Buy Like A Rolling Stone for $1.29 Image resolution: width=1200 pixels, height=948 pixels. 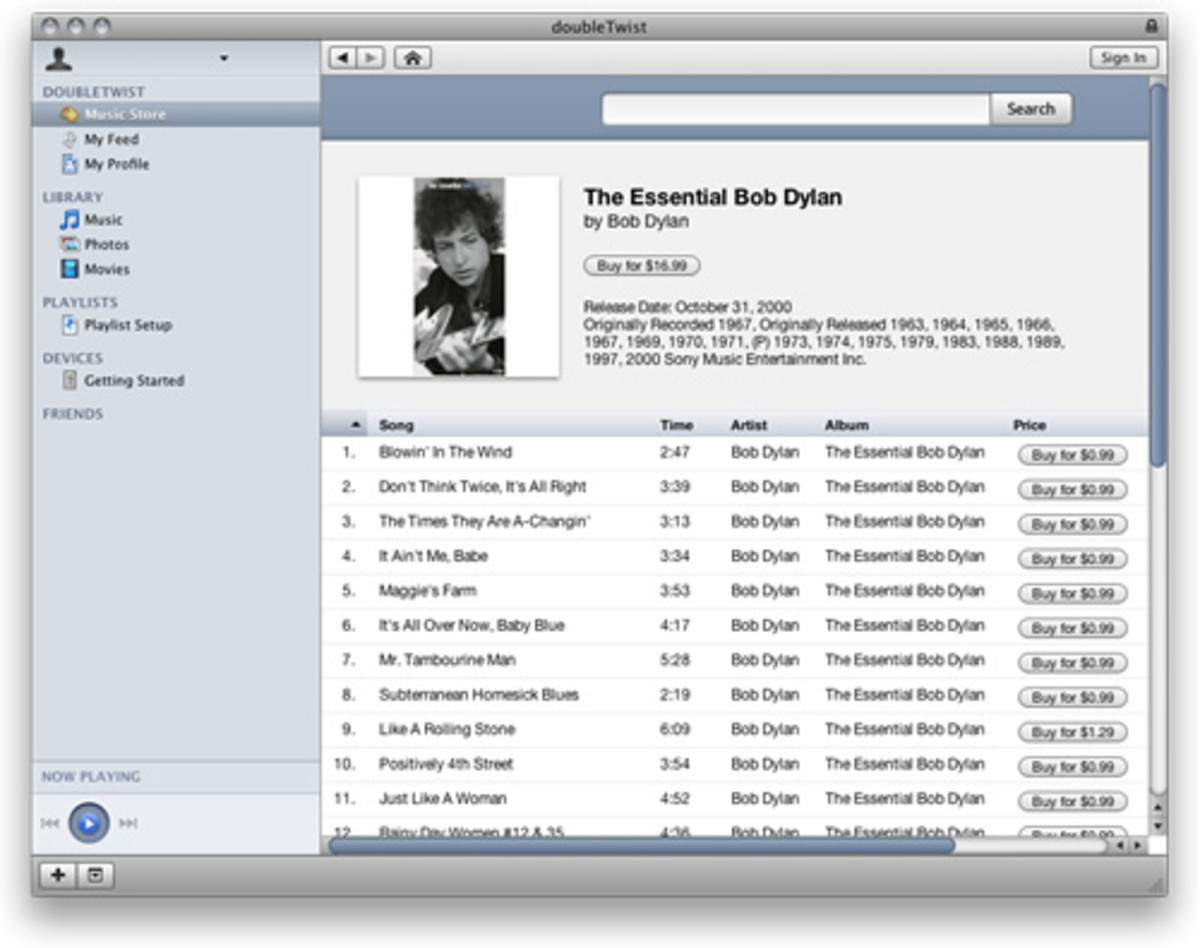click(x=1072, y=733)
